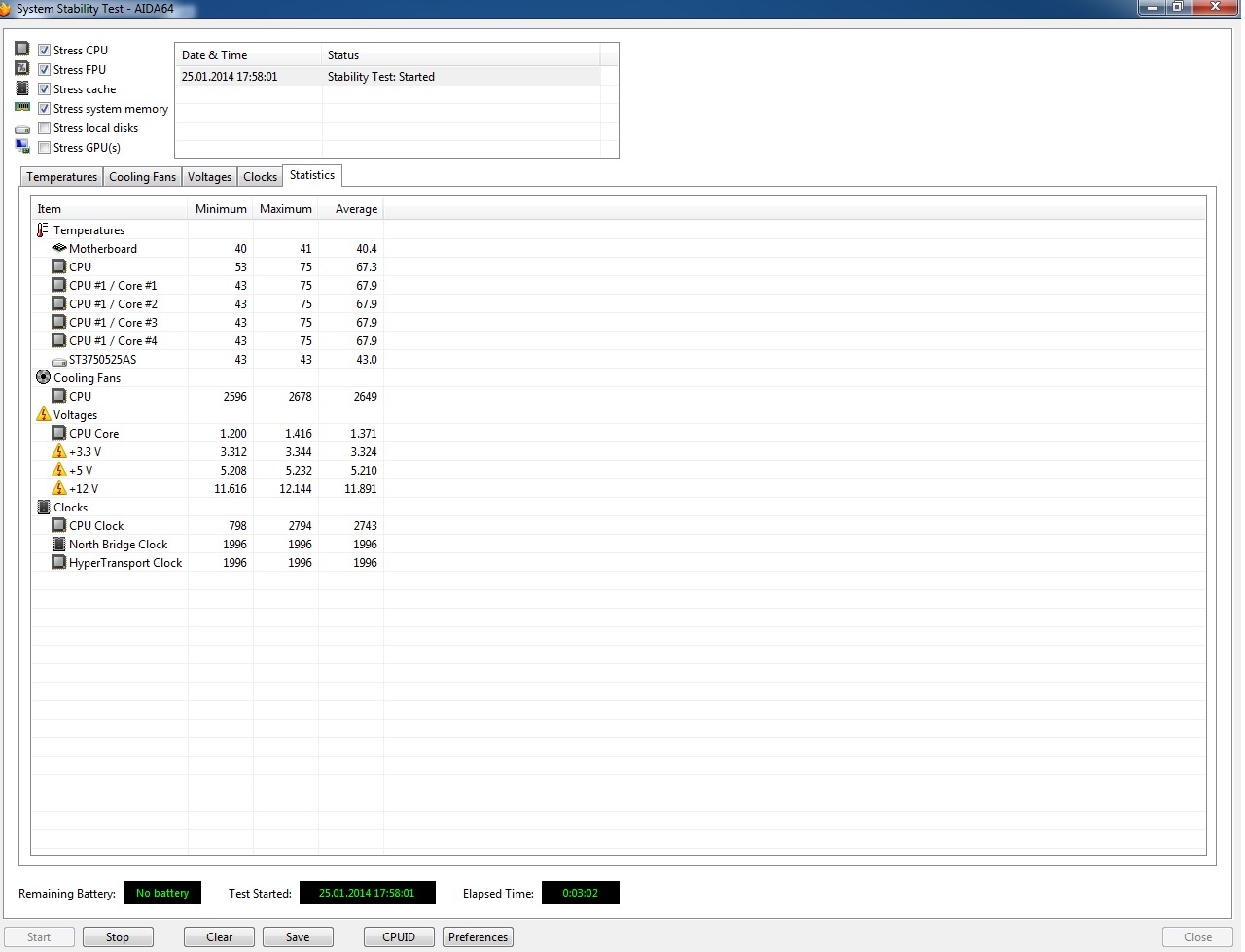Click the icon for CPU #1 / Core #1

pyautogui.click(x=59, y=285)
